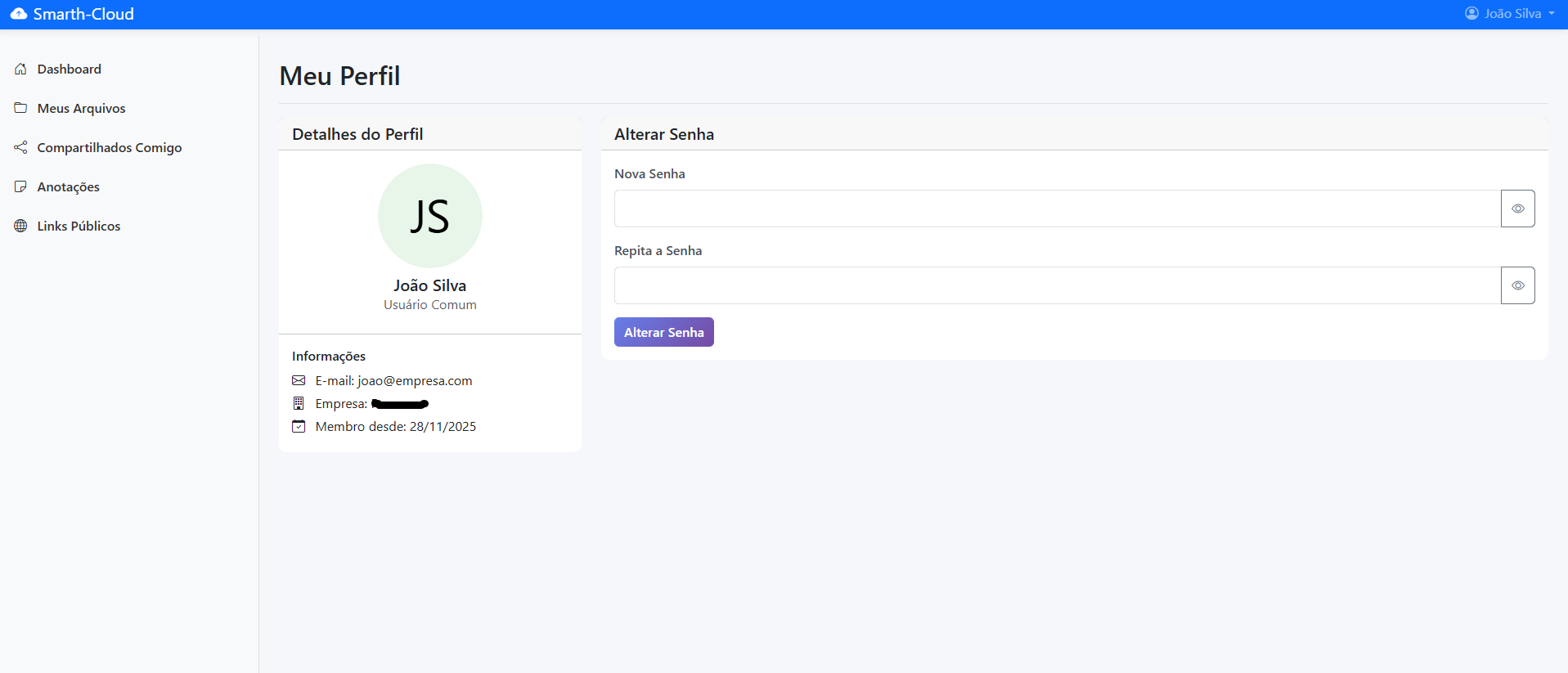Click the calendar icon beside Membro desde

click(x=299, y=426)
